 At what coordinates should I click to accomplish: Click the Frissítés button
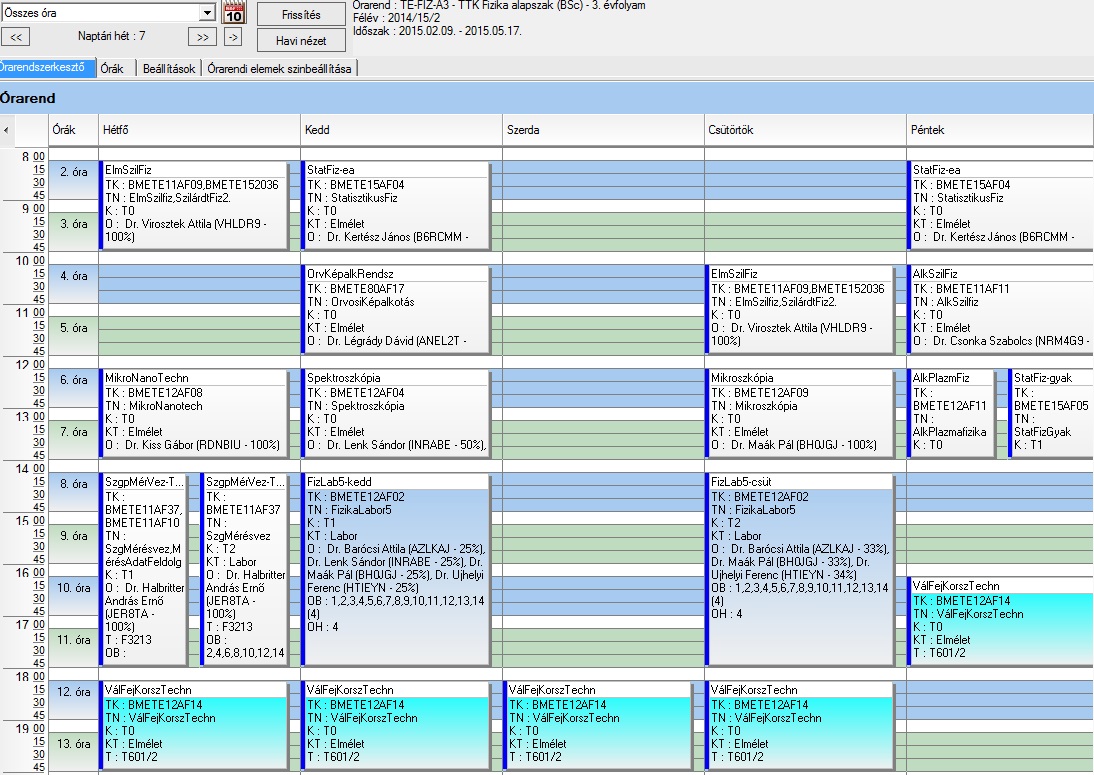coord(301,15)
